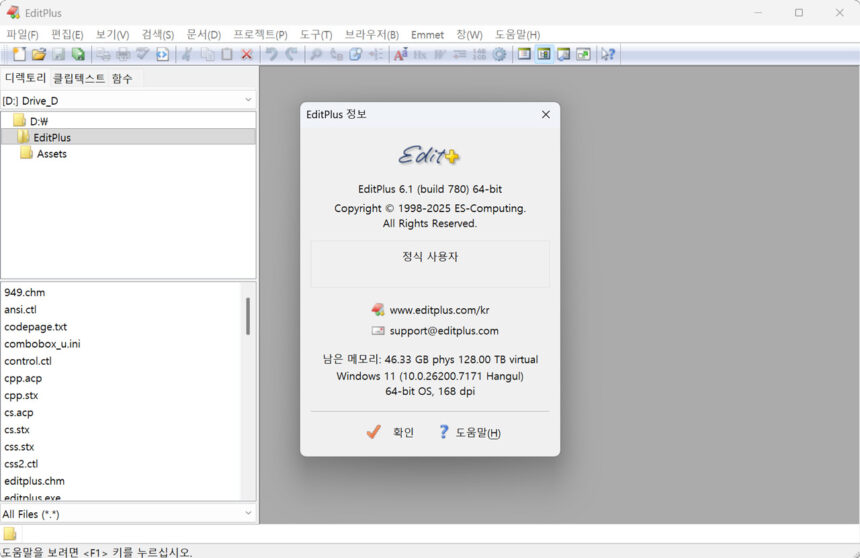This screenshot has height=558, width=860.
Task: Click the red Delete X toolbar icon
Action: (x=247, y=54)
